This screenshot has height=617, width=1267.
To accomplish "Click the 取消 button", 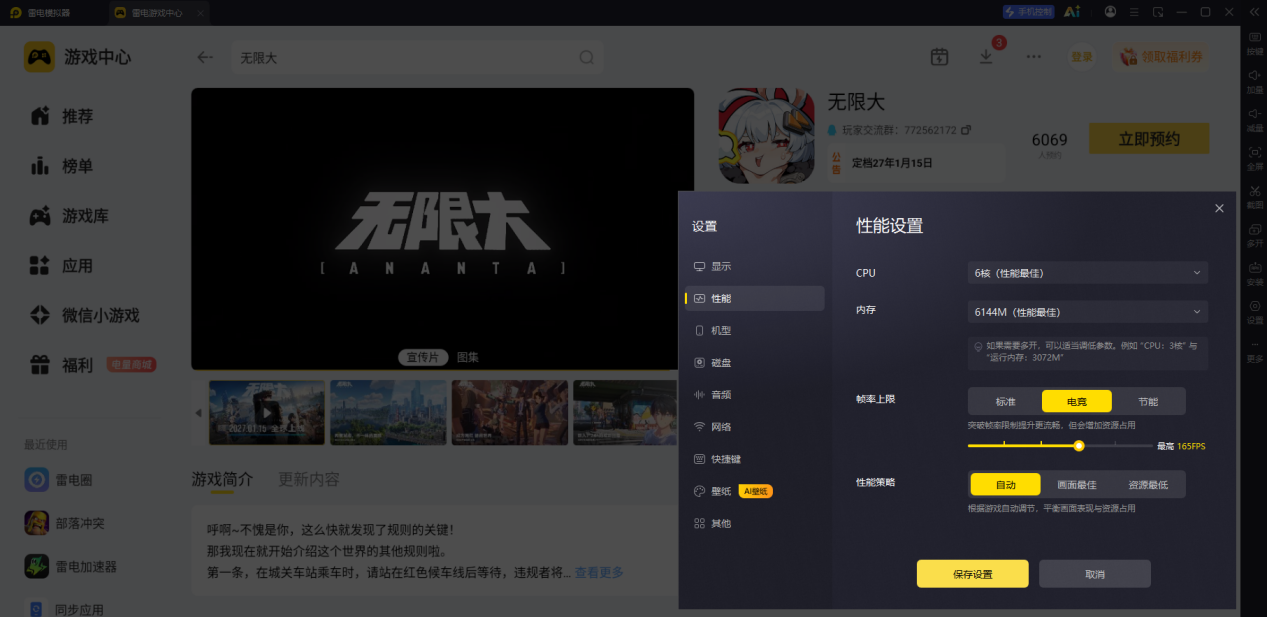I will click(x=1095, y=574).
